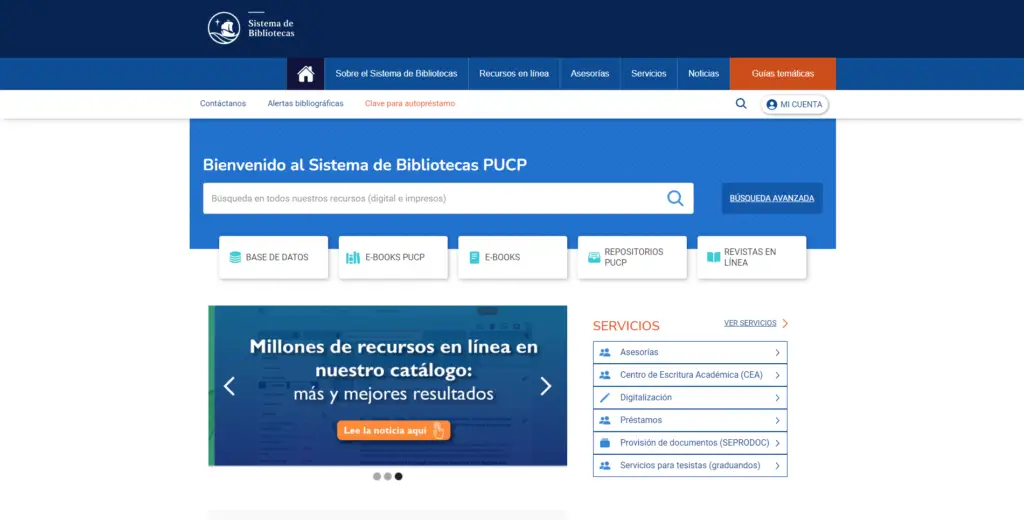Image resolution: width=1024 pixels, height=520 pixels.
Task: Click the pencil icon beside Digitalización
Action: coord(605,397)
